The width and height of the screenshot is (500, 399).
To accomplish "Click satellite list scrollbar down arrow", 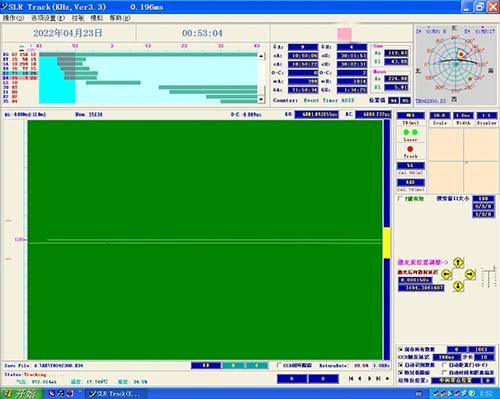I will point(261,99).
